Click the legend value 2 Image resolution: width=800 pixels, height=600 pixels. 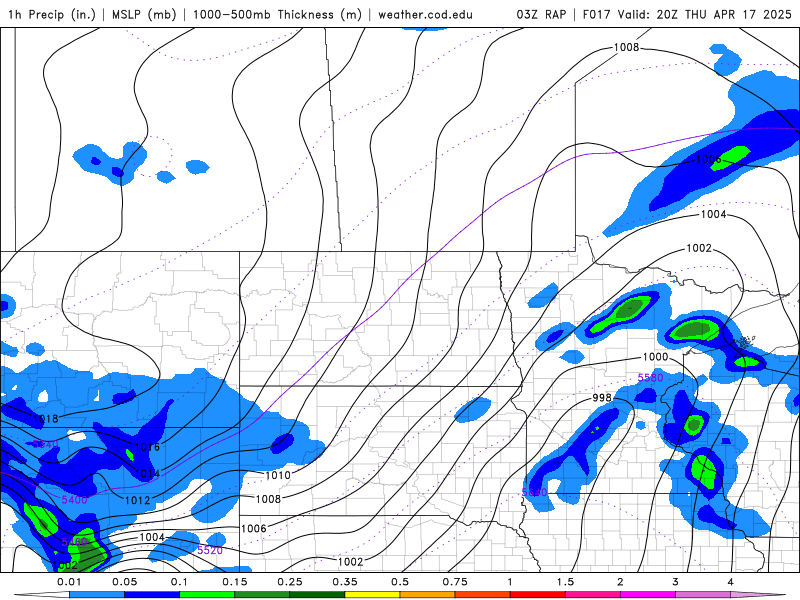pyautogui.click(x=620, y=582)
